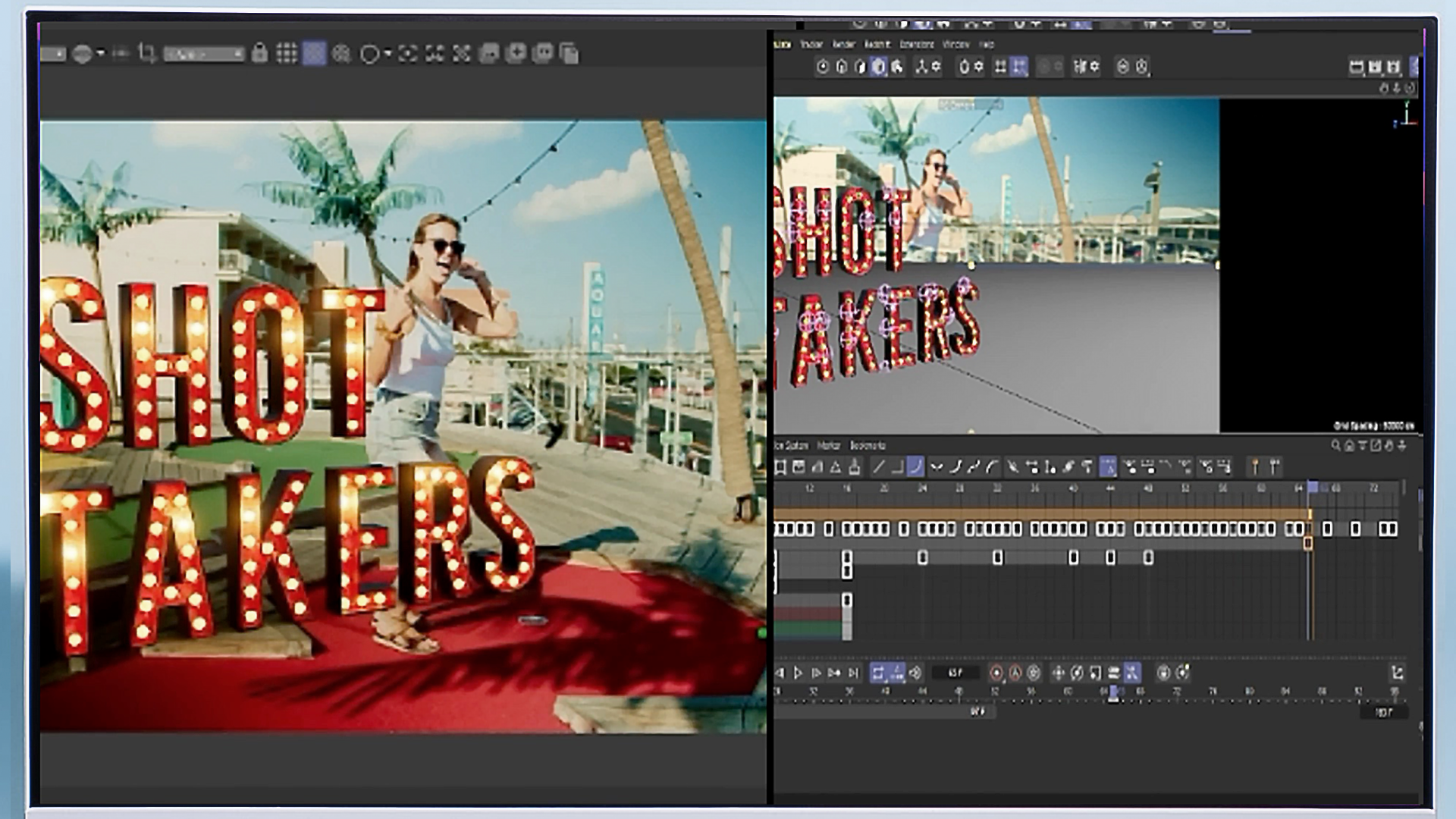
Task: Select the spline interpolation curve icon
Action: [915, 466]
